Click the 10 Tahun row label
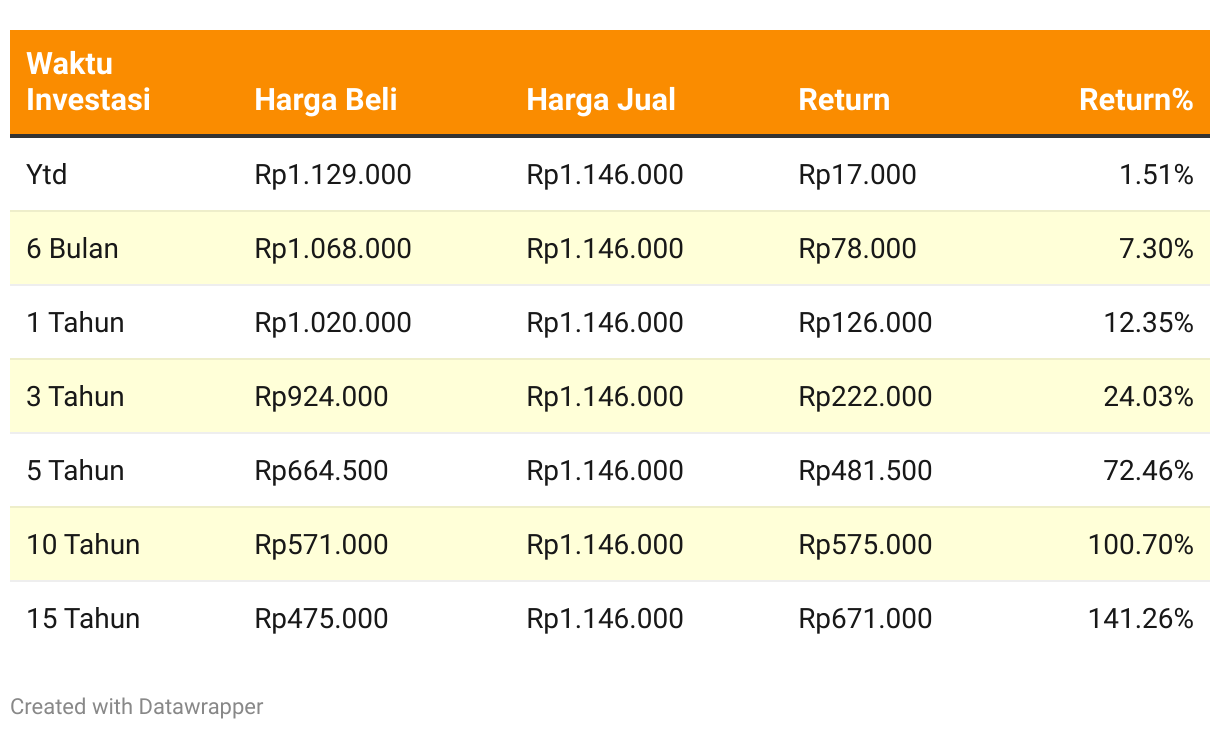Viewport: 1220px width, 730px height. point(83,545)
